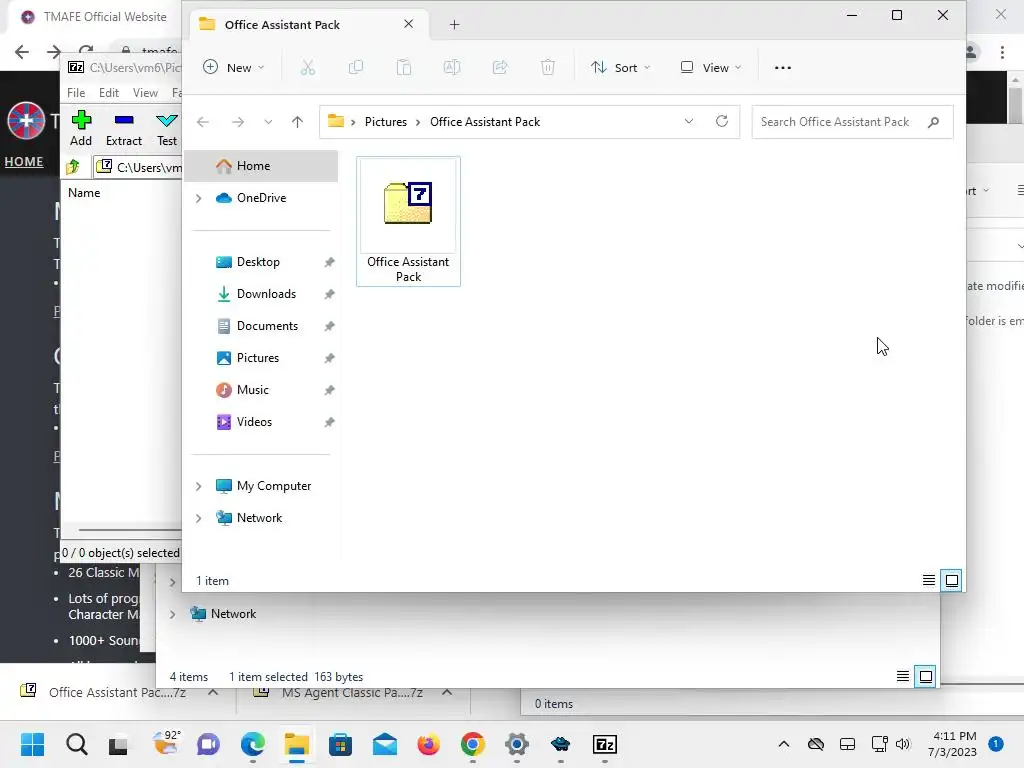Click the Share icon in Explorer toolbar
Viewport: 1024px width, 768px height.
point(500,67)
